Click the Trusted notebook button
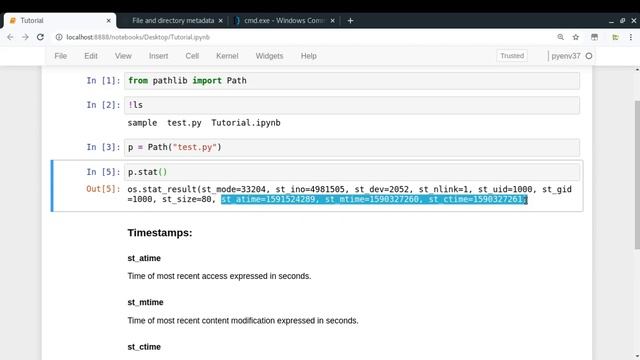The image size is (640, 360). 512,56
